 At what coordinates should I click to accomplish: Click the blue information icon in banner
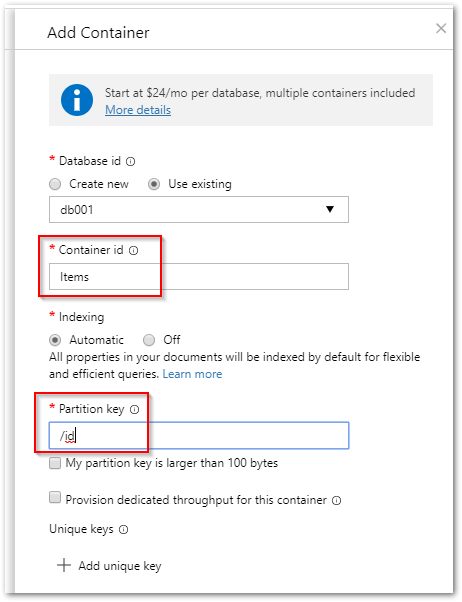click(77, 100)
